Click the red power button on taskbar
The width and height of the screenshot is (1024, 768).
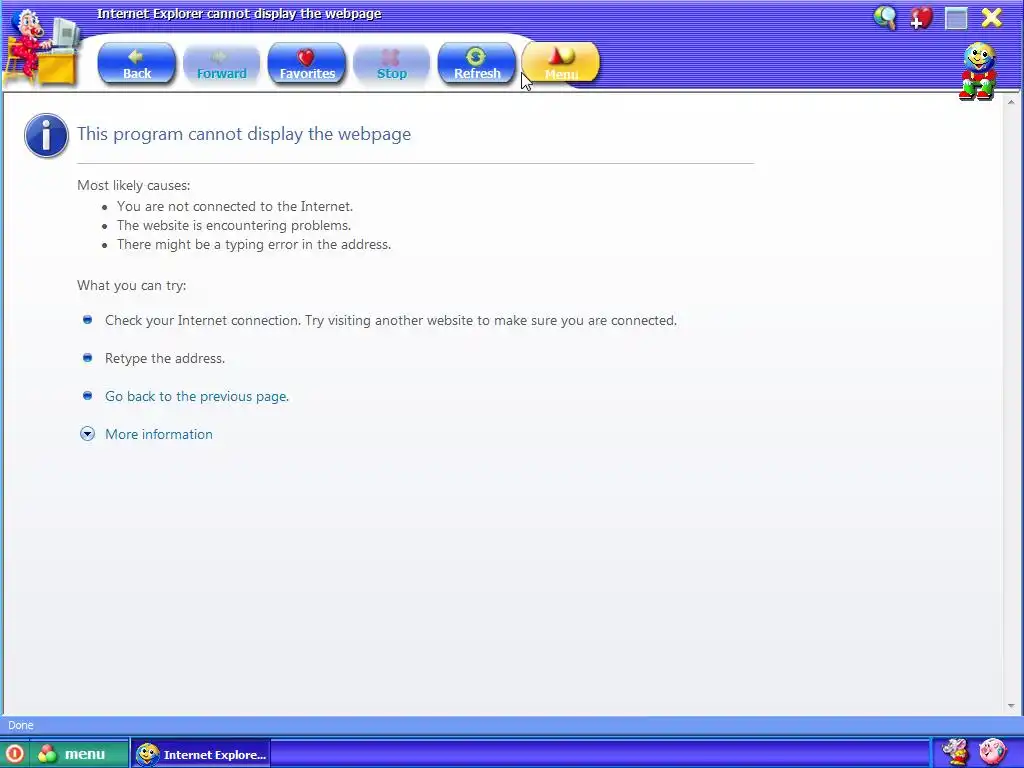click(x=14, y=754)
